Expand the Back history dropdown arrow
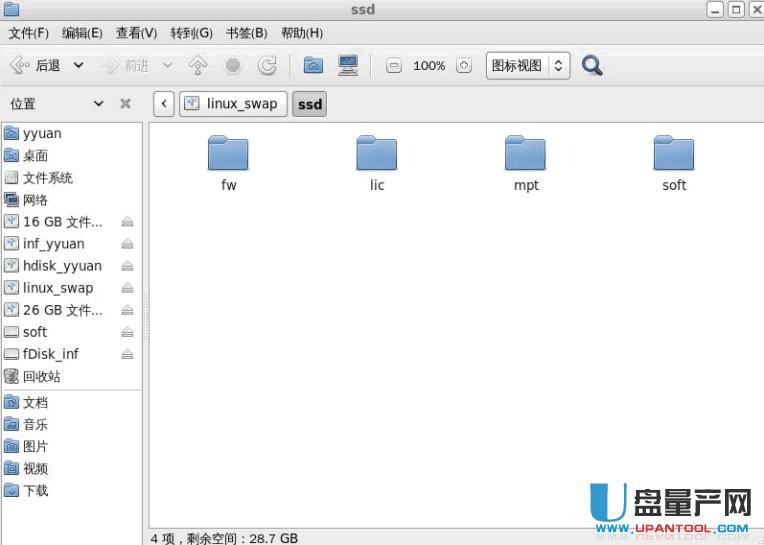The height and width of the screenshot is (545, 764). click(78, 66)
